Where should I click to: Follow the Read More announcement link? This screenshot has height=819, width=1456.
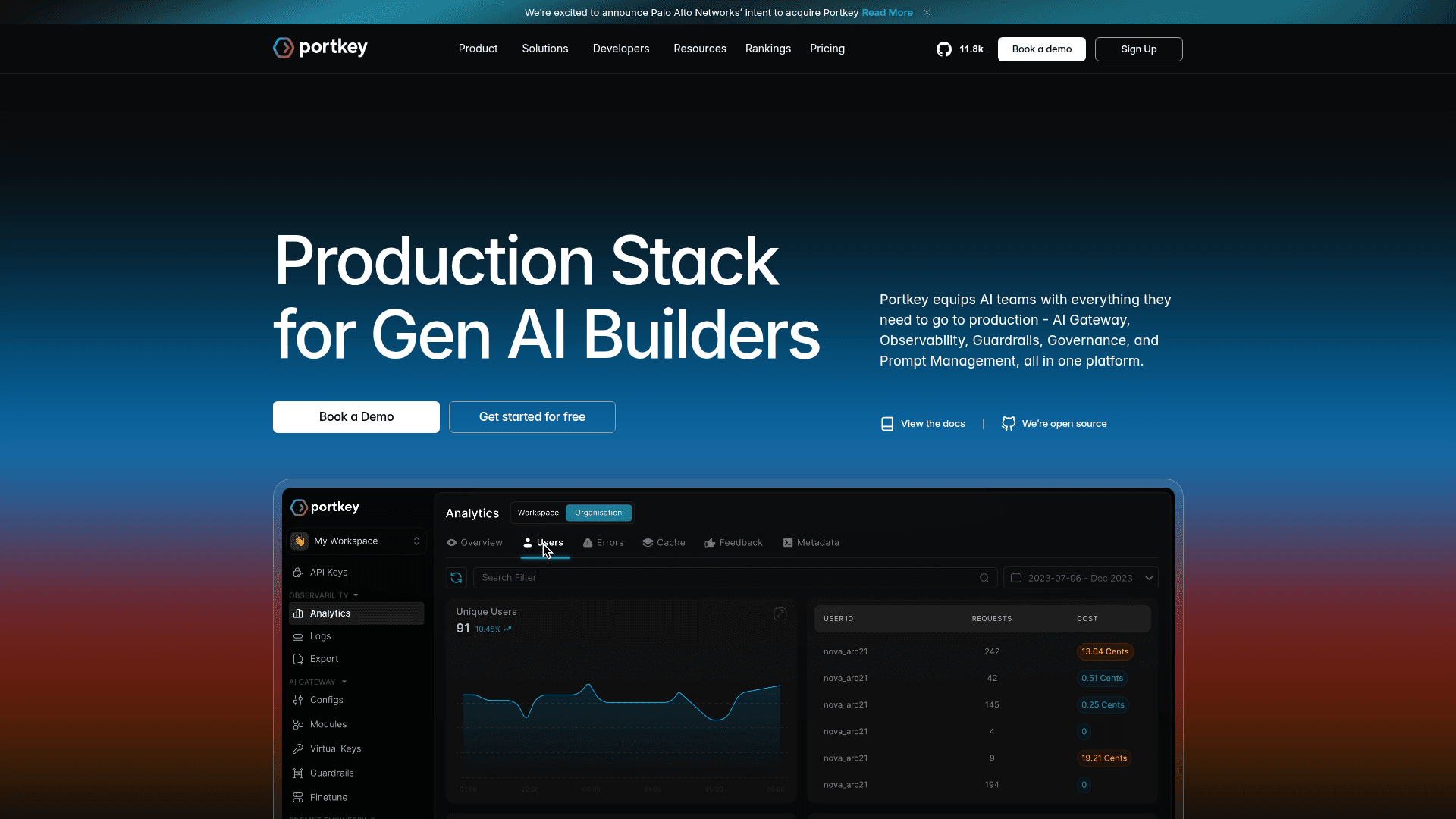pyautogui.click(x=887, y=13)
